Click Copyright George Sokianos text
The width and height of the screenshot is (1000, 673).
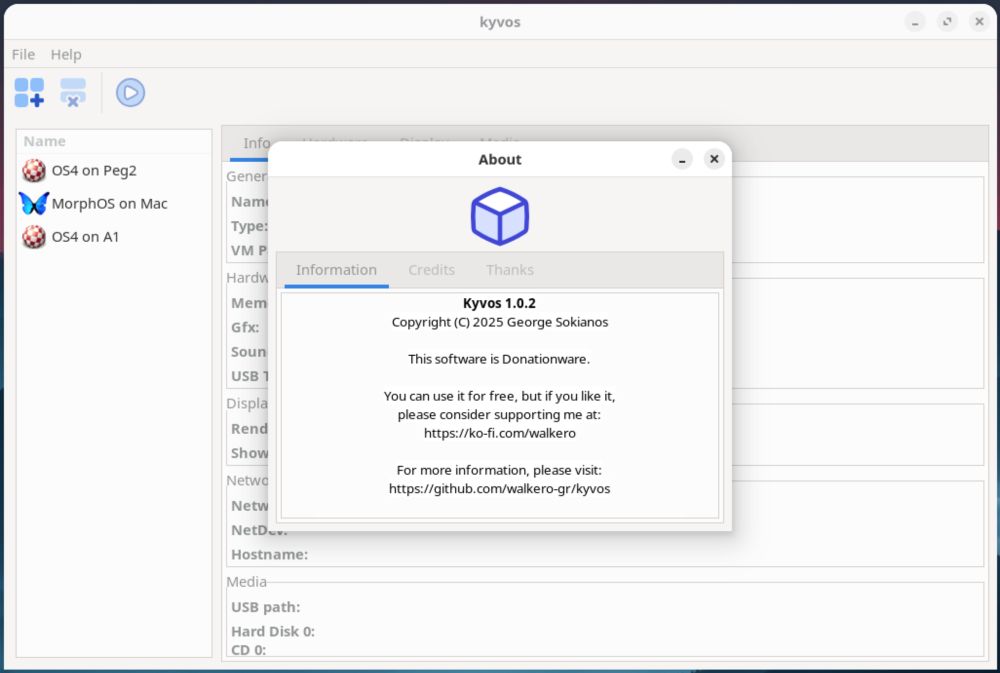pyautogui.click(x=499, y=322)
